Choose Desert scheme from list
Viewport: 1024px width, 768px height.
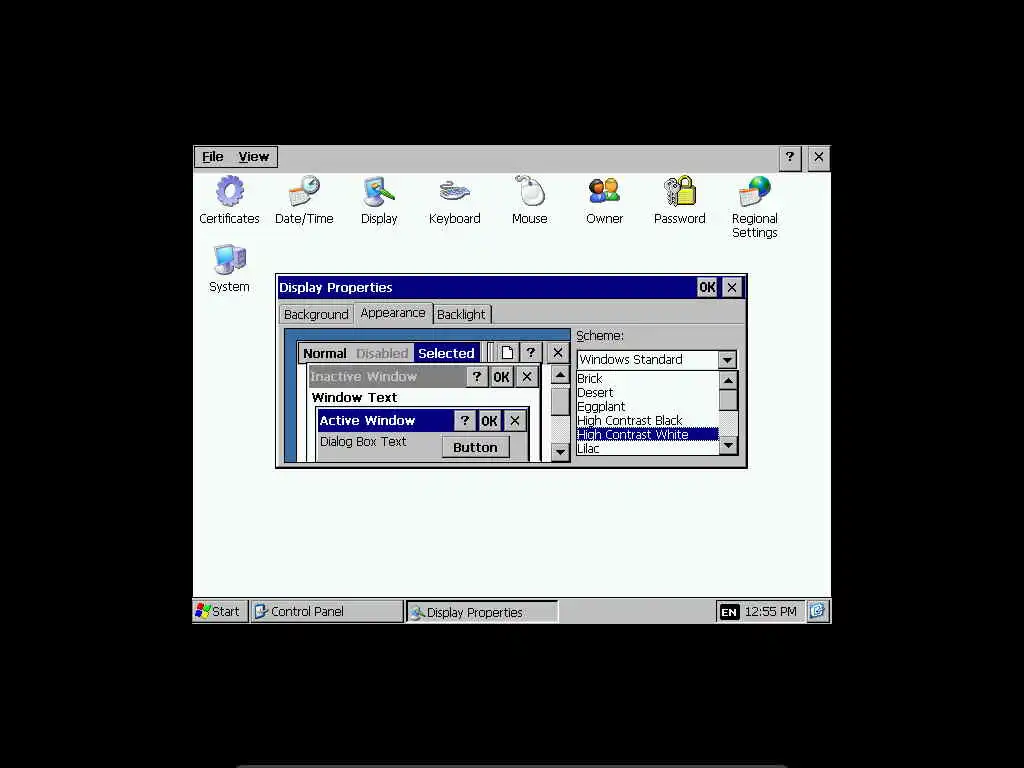[647, 392]
